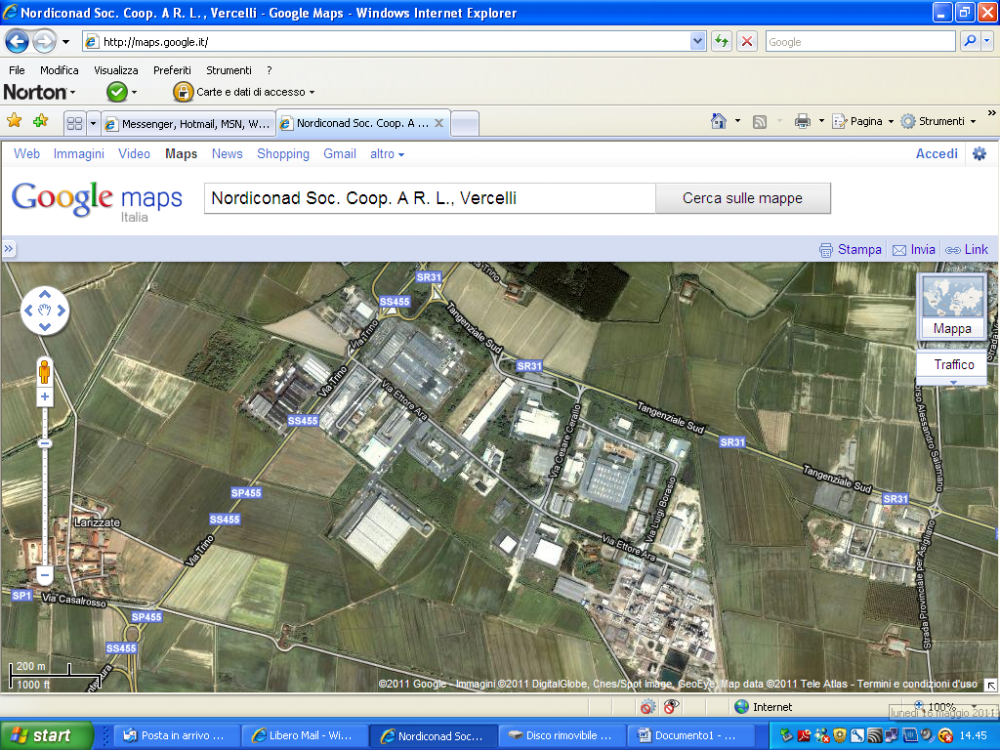Screen dimensions: 1000x750
Task: Pan the map right with arrow
Action: click(61, 311)
